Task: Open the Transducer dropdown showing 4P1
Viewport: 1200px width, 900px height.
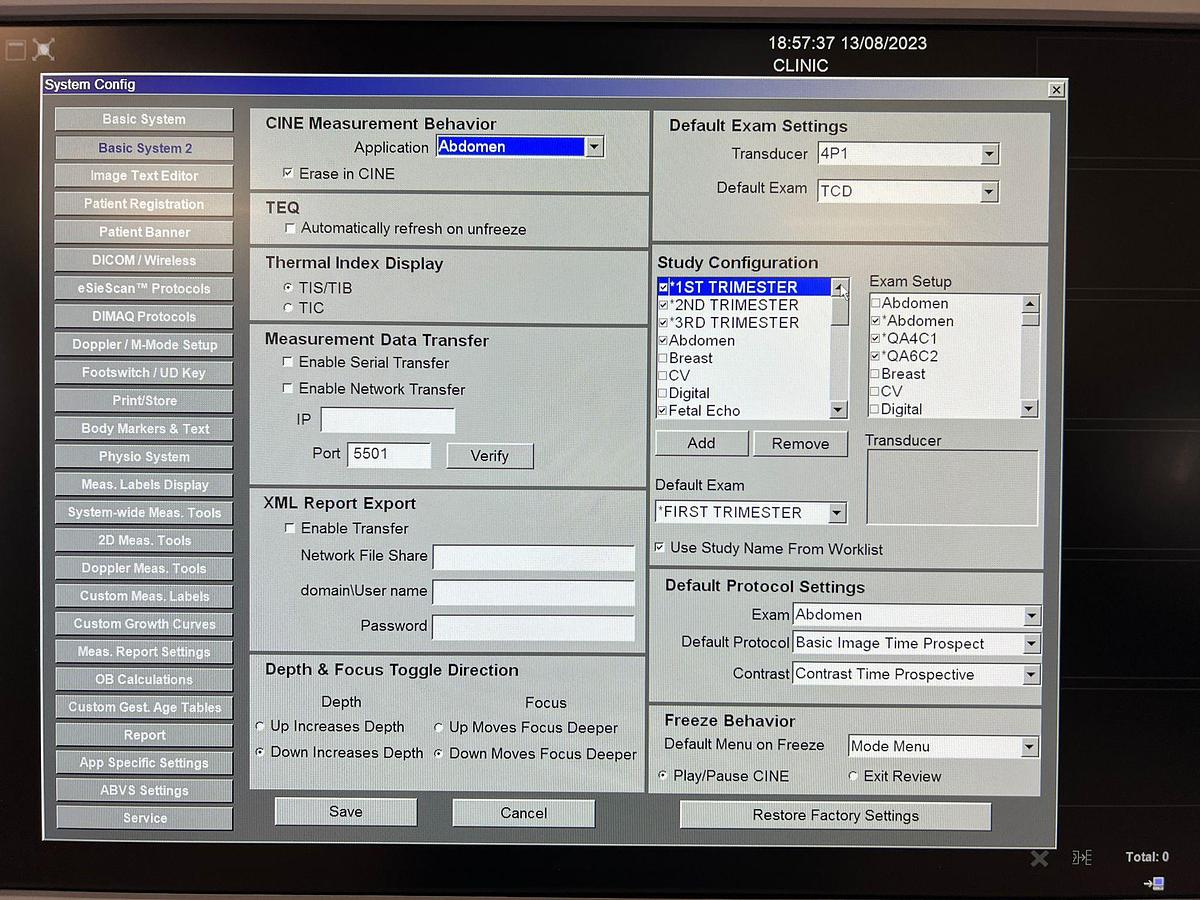Action: 989,153
